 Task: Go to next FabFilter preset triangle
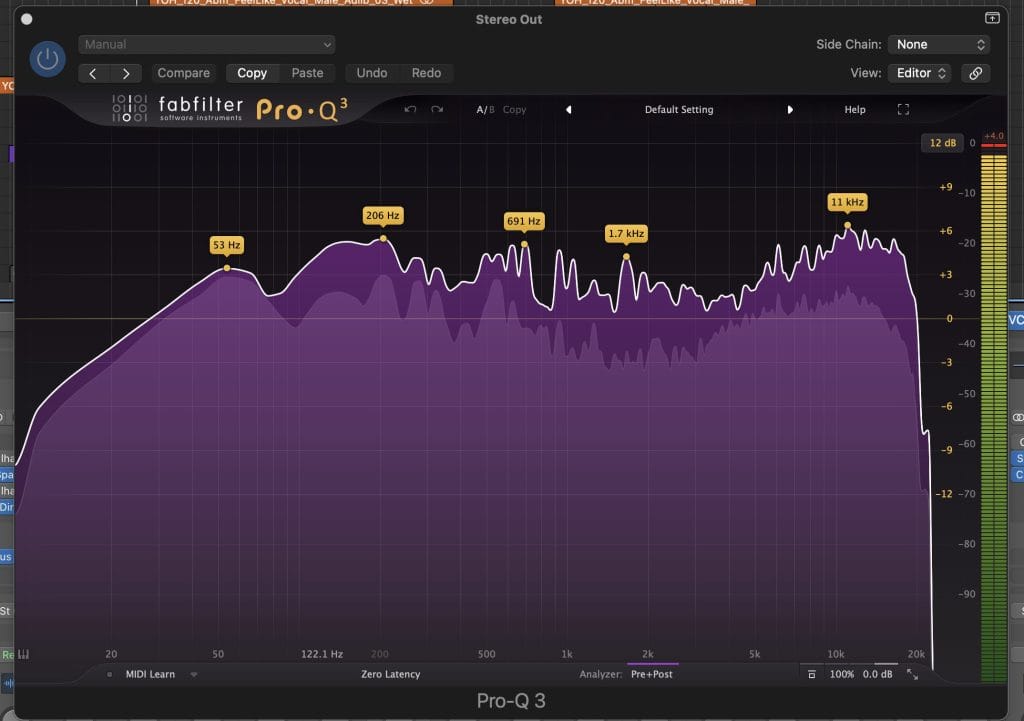(790, 110)
